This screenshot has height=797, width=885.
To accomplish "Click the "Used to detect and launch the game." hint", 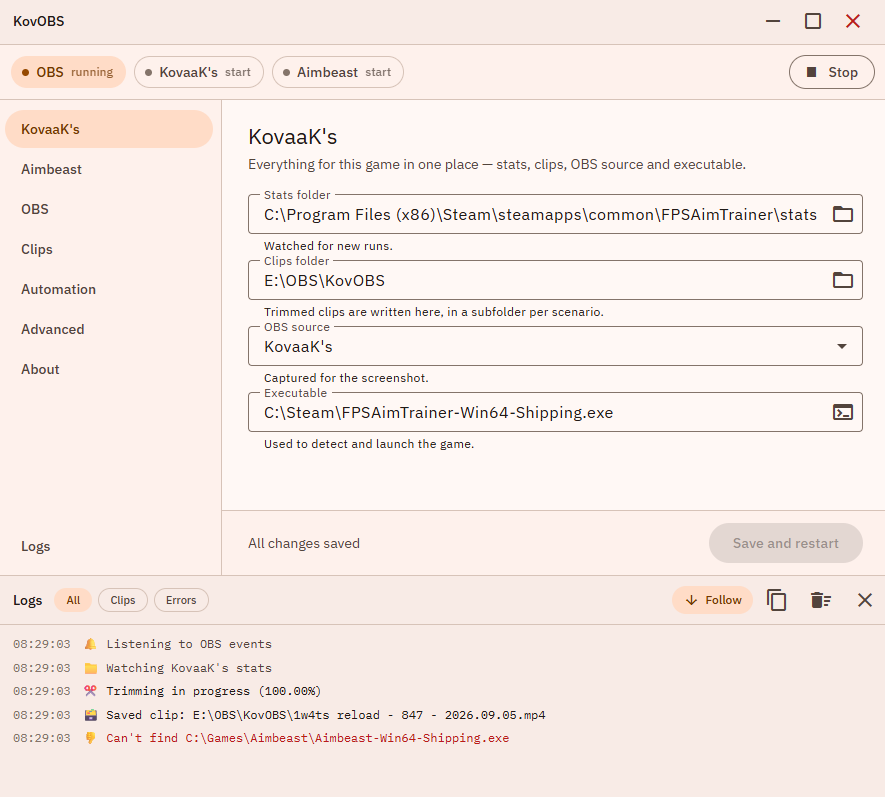I will (x=369, y=444).
